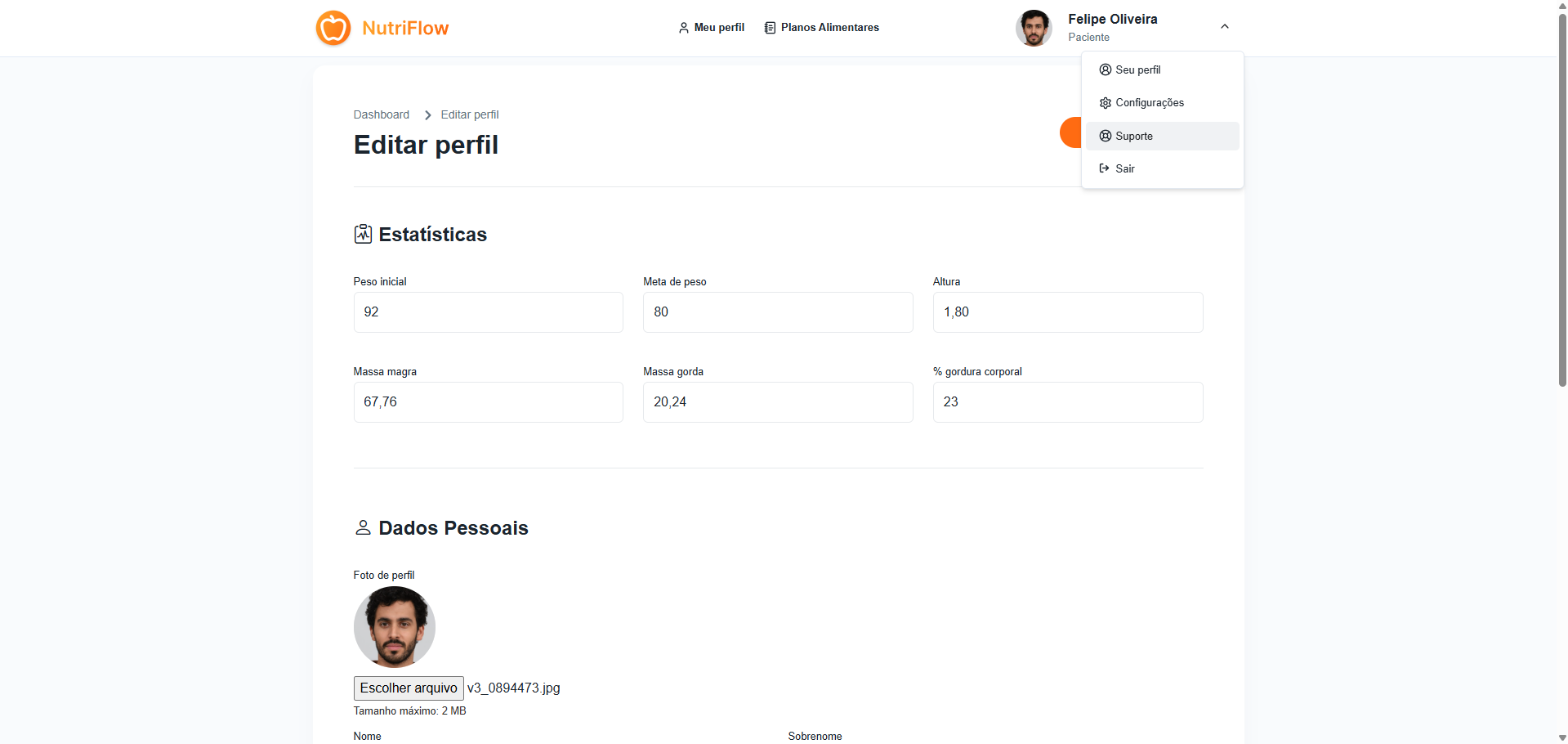
Task: Open Planos Alimentares navigation link
Action: [x=821, y=28]
